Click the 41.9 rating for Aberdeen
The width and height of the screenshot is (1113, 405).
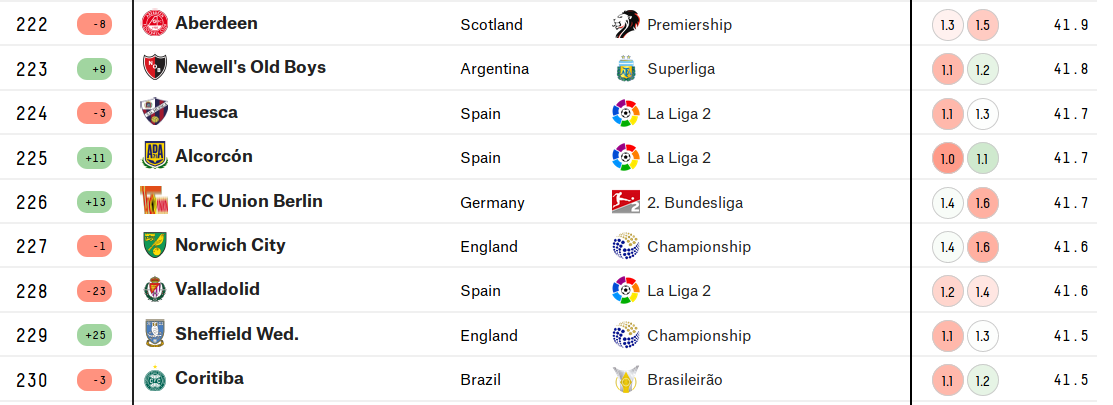pos(1071,25)
